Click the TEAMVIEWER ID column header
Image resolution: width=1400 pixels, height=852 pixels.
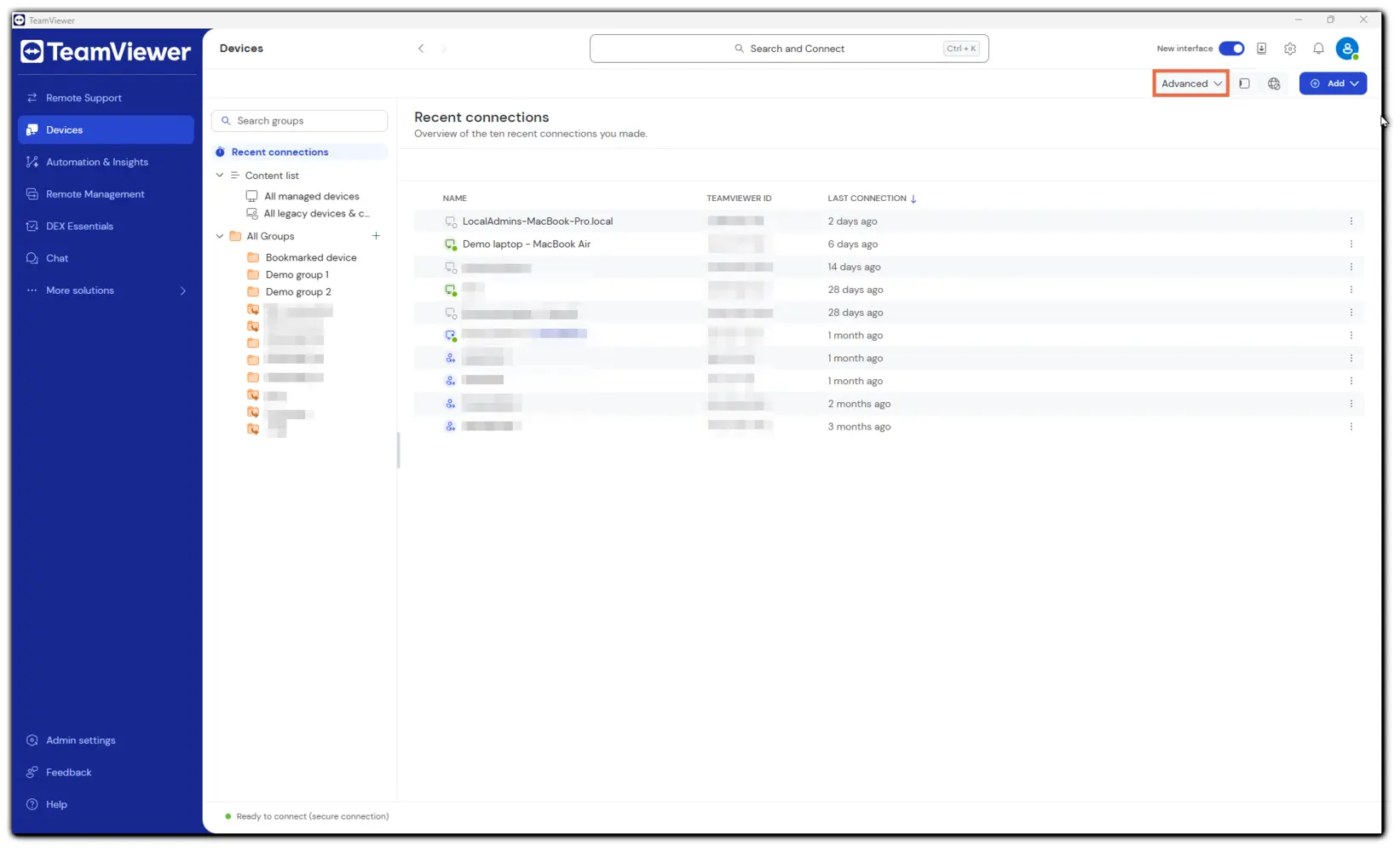pos(739,199)
